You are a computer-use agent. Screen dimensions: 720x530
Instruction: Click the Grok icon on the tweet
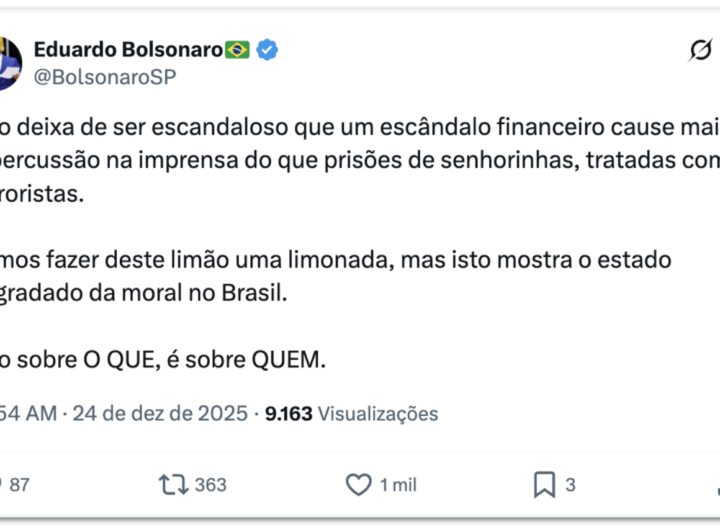700,51
